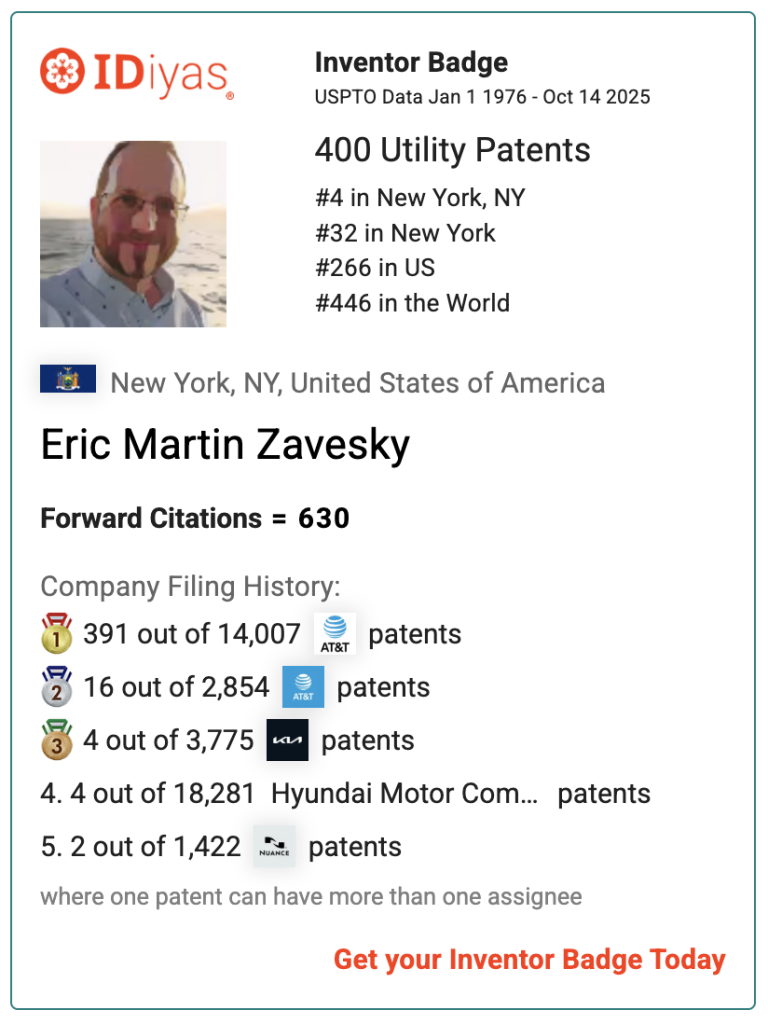Click the #446 in the World ranking

coord(412,303)
